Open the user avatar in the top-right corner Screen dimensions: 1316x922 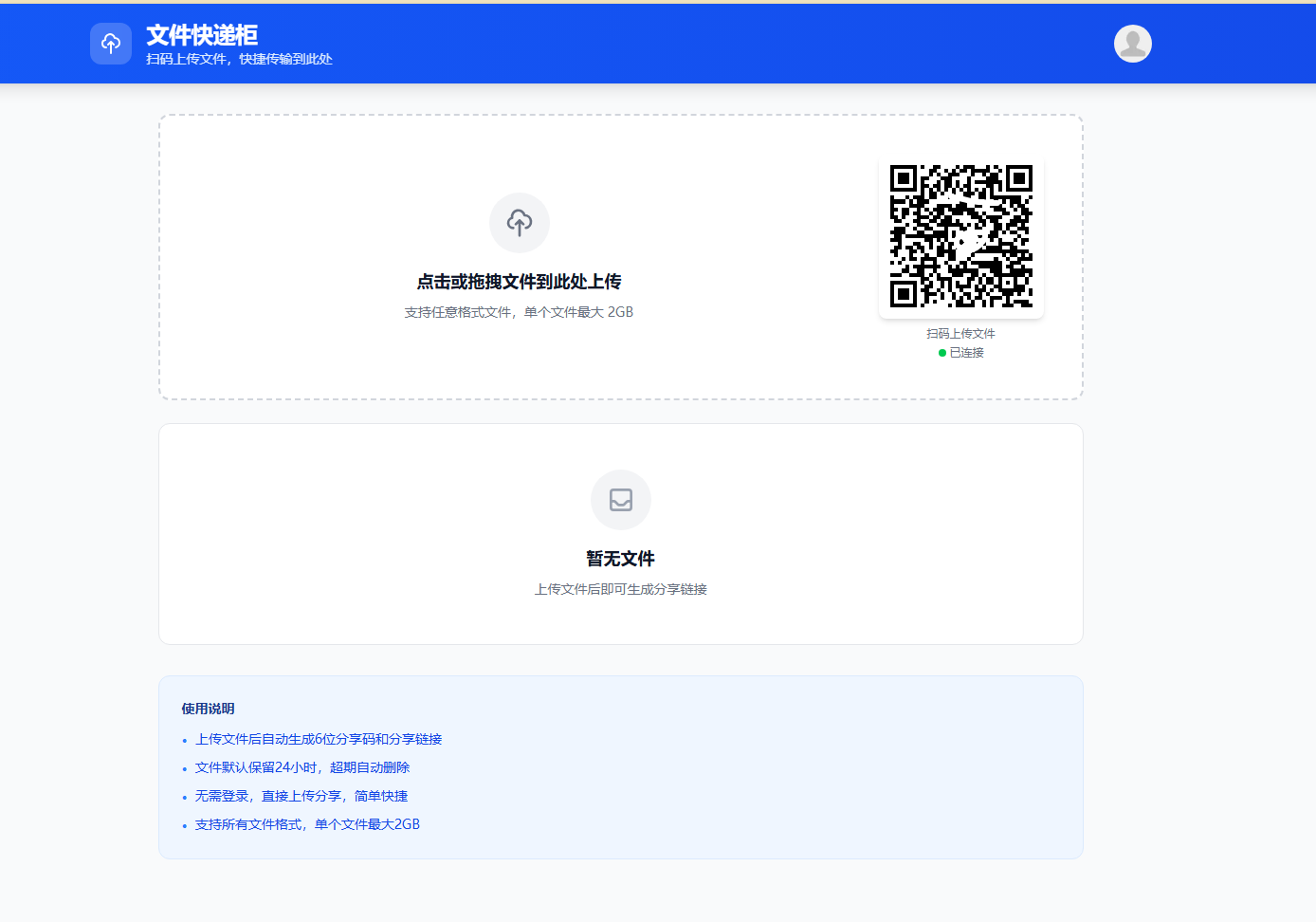pyautogui.click(x=1132, y=44)
